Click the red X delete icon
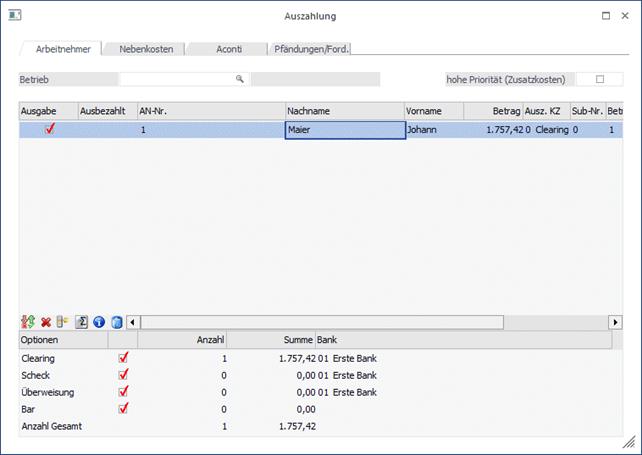Screen dimensions: 642x455 (x=45, y=322)
